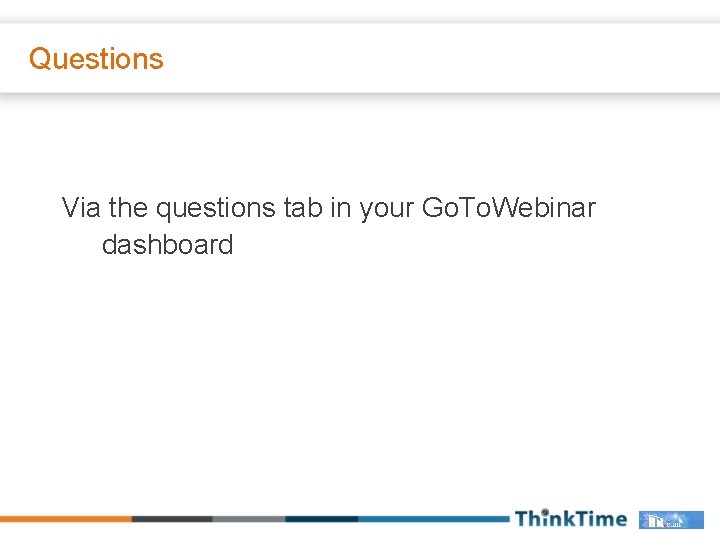
Task: Click the word Via at the start of the text
Action: tap(81, 207)
